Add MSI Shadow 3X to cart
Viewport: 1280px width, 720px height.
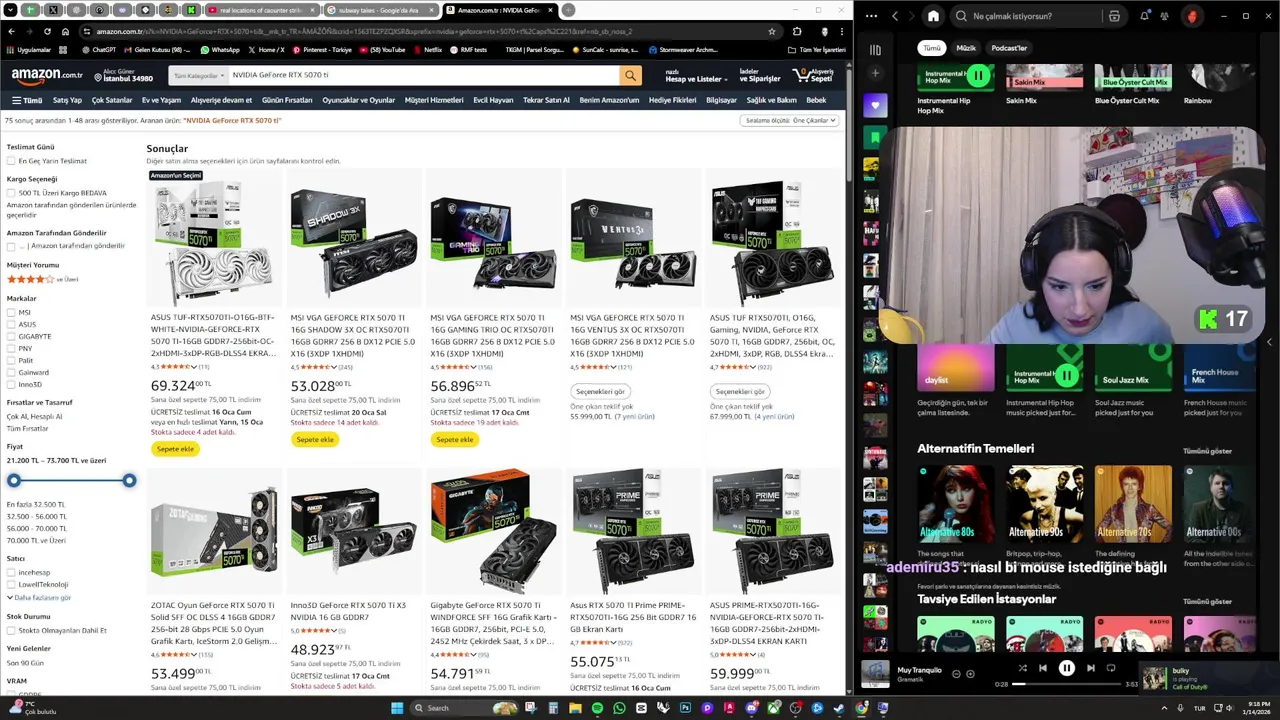tap(315, 439)
